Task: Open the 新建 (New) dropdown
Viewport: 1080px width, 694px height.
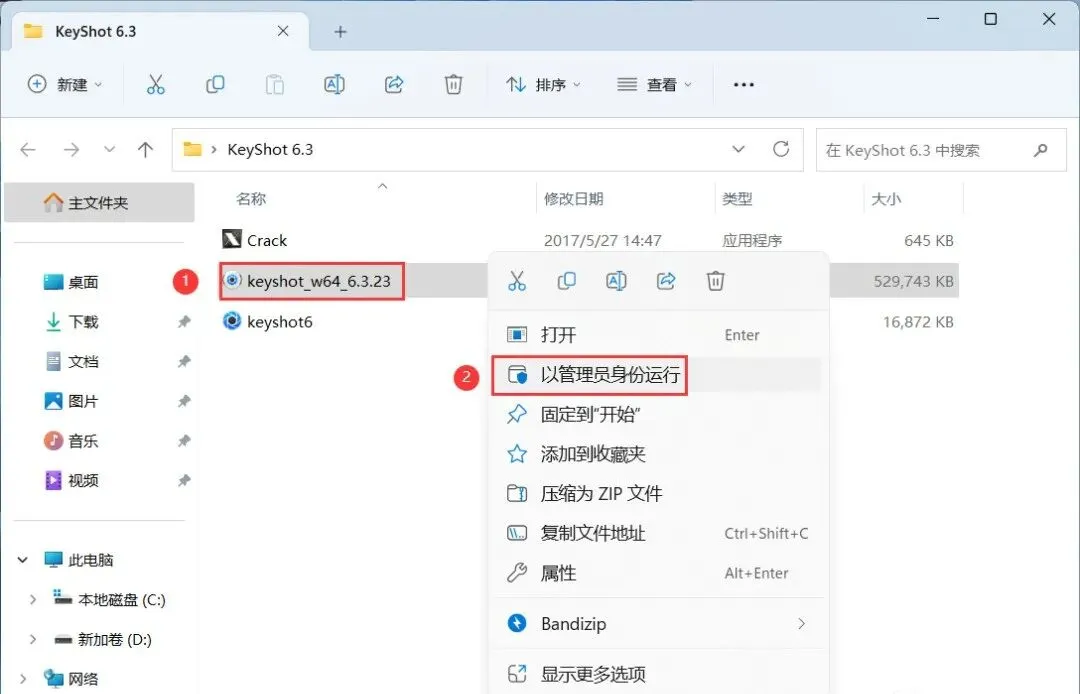Action: point(65,85)
